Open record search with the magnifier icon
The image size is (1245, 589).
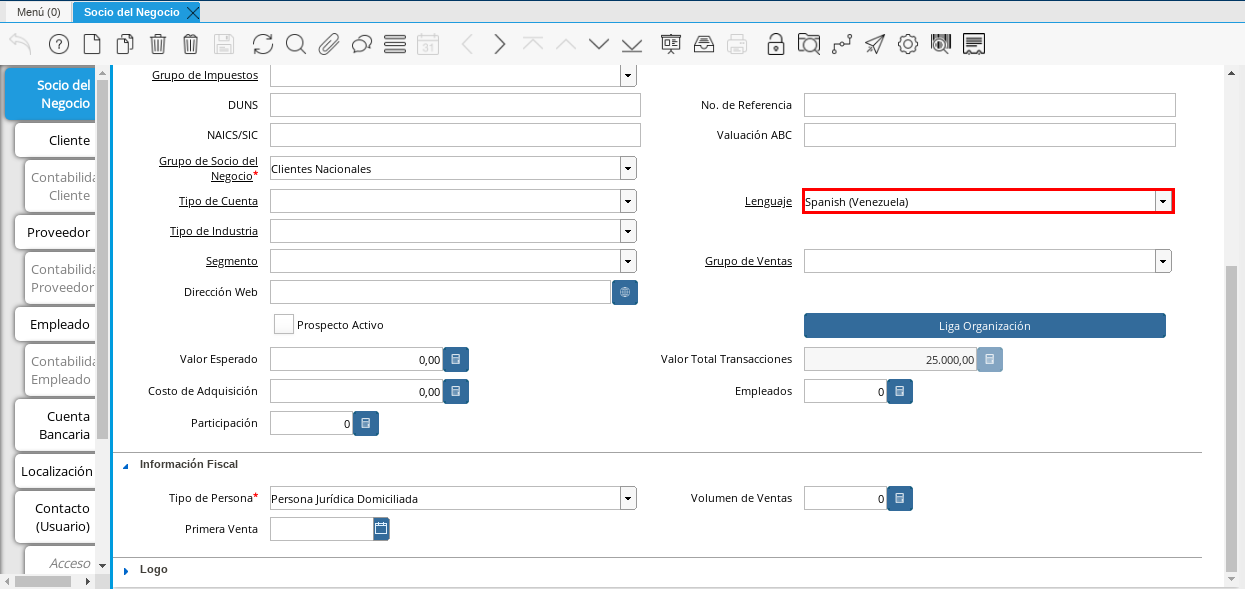296,44
